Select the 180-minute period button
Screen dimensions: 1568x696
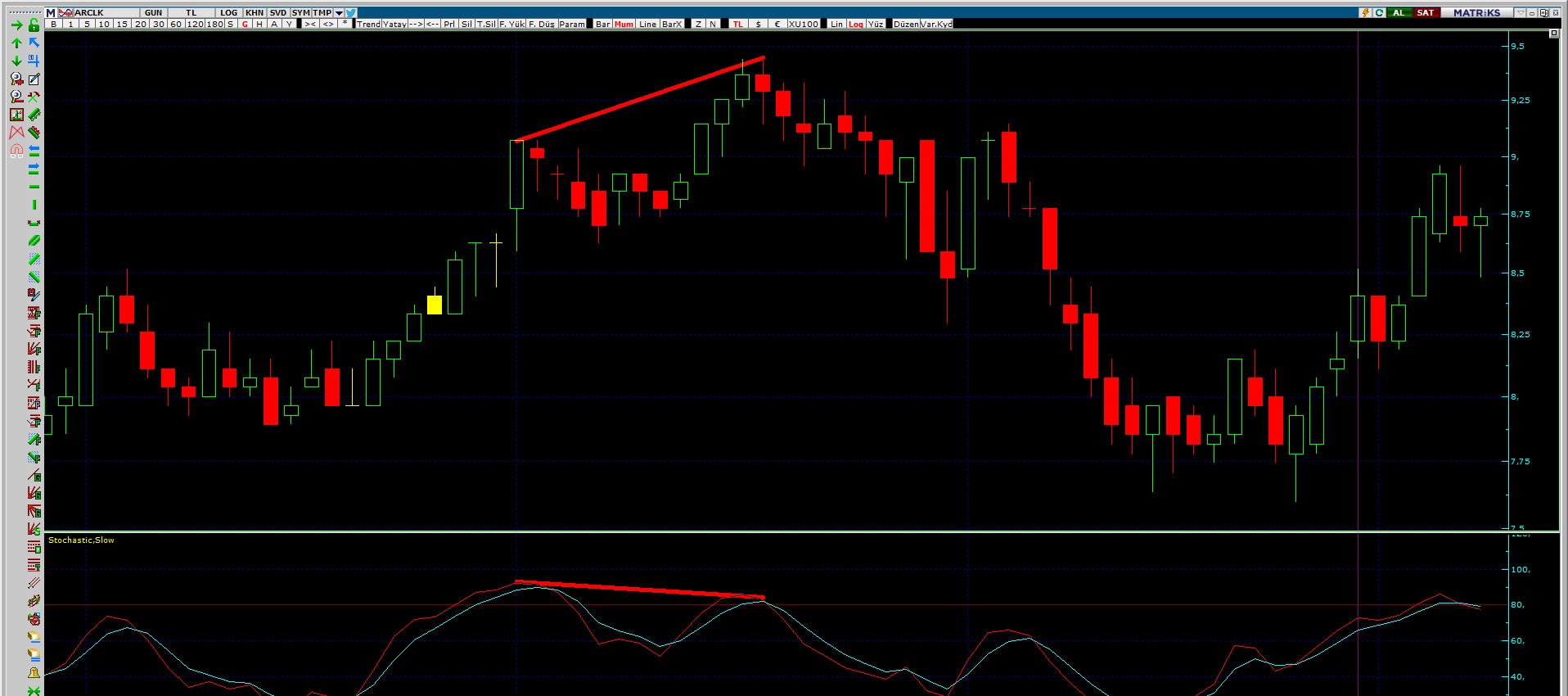pos(214,24)
